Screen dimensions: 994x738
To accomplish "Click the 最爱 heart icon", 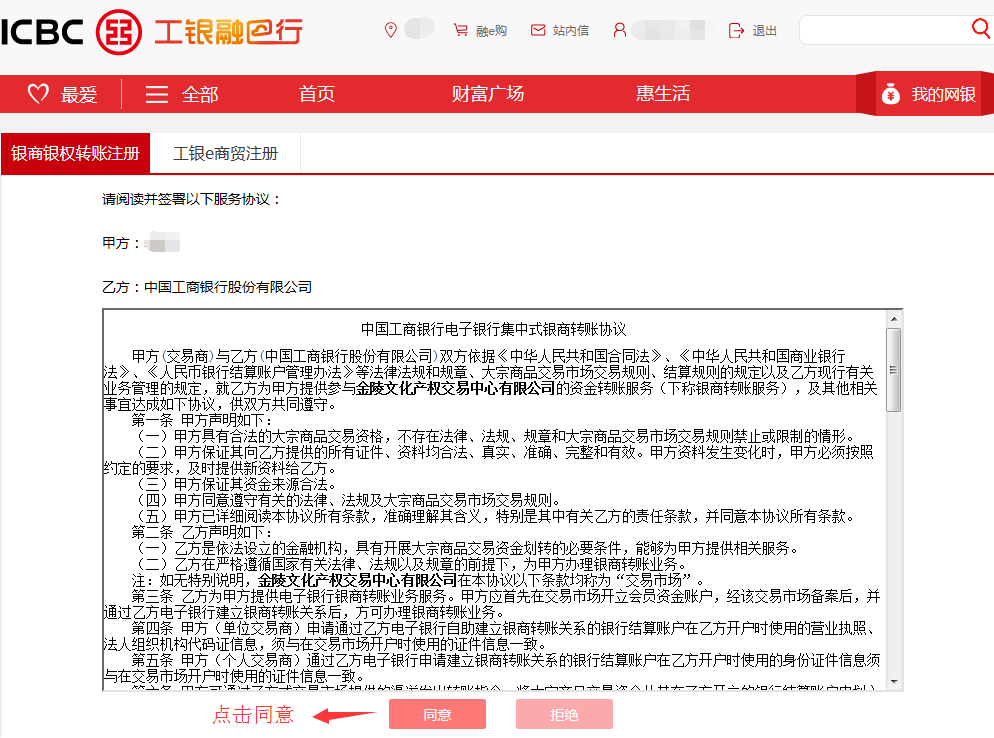I will click(38, 94).
